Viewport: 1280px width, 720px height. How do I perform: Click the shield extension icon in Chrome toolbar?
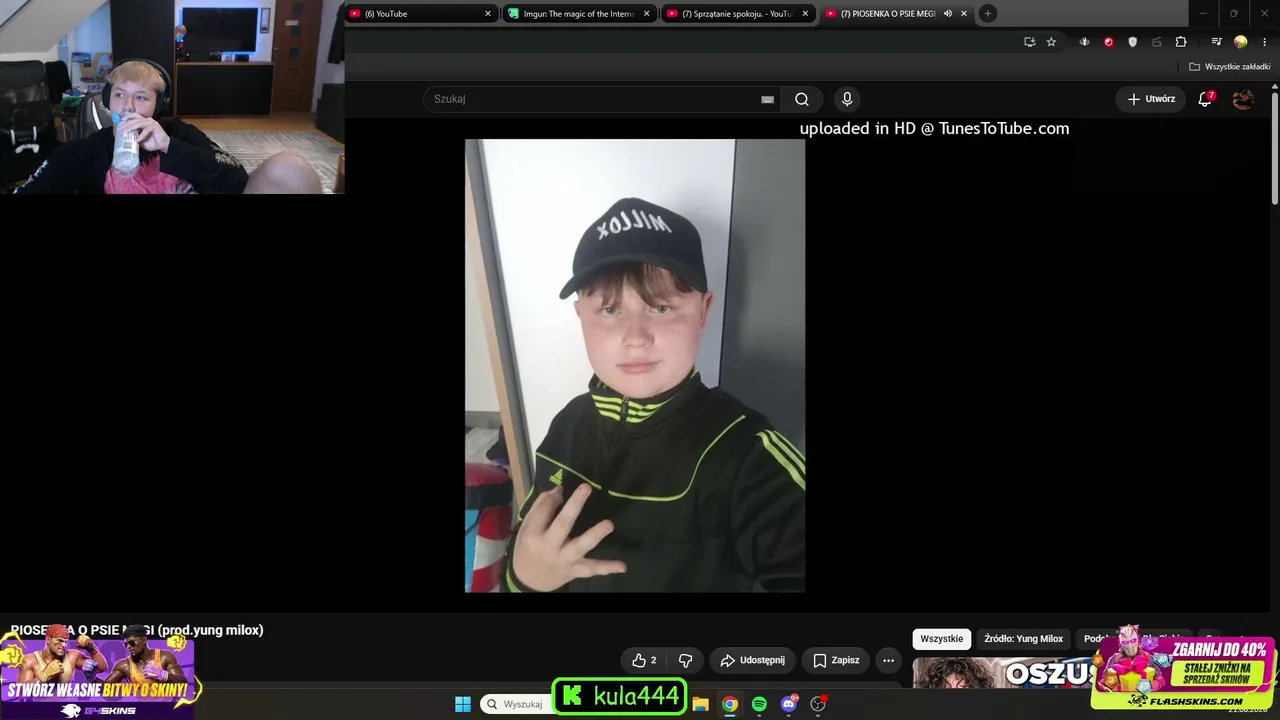(1132, 42)
